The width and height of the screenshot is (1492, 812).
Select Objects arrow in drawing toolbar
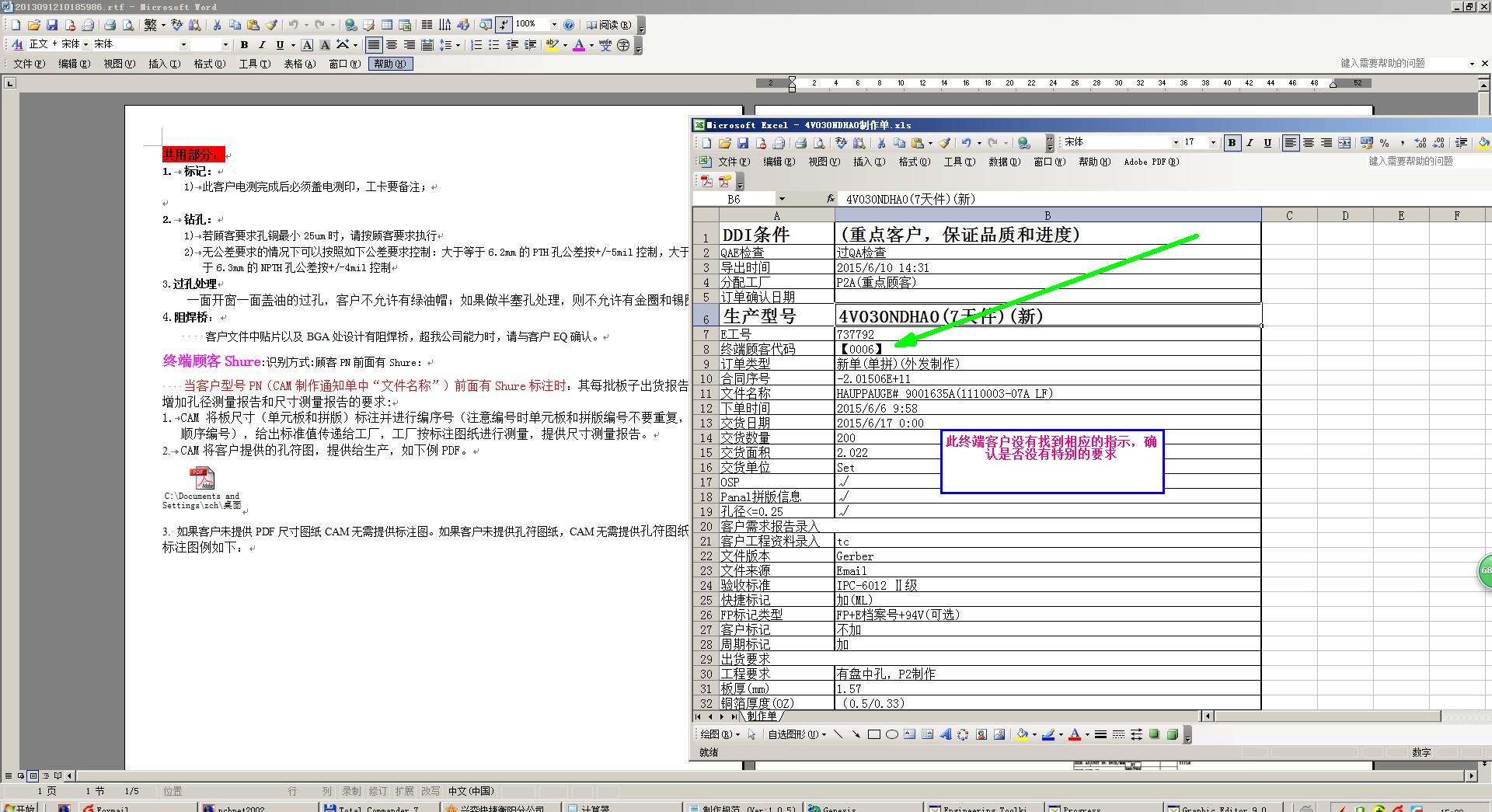pyautogui.click(x=751, y=734)
